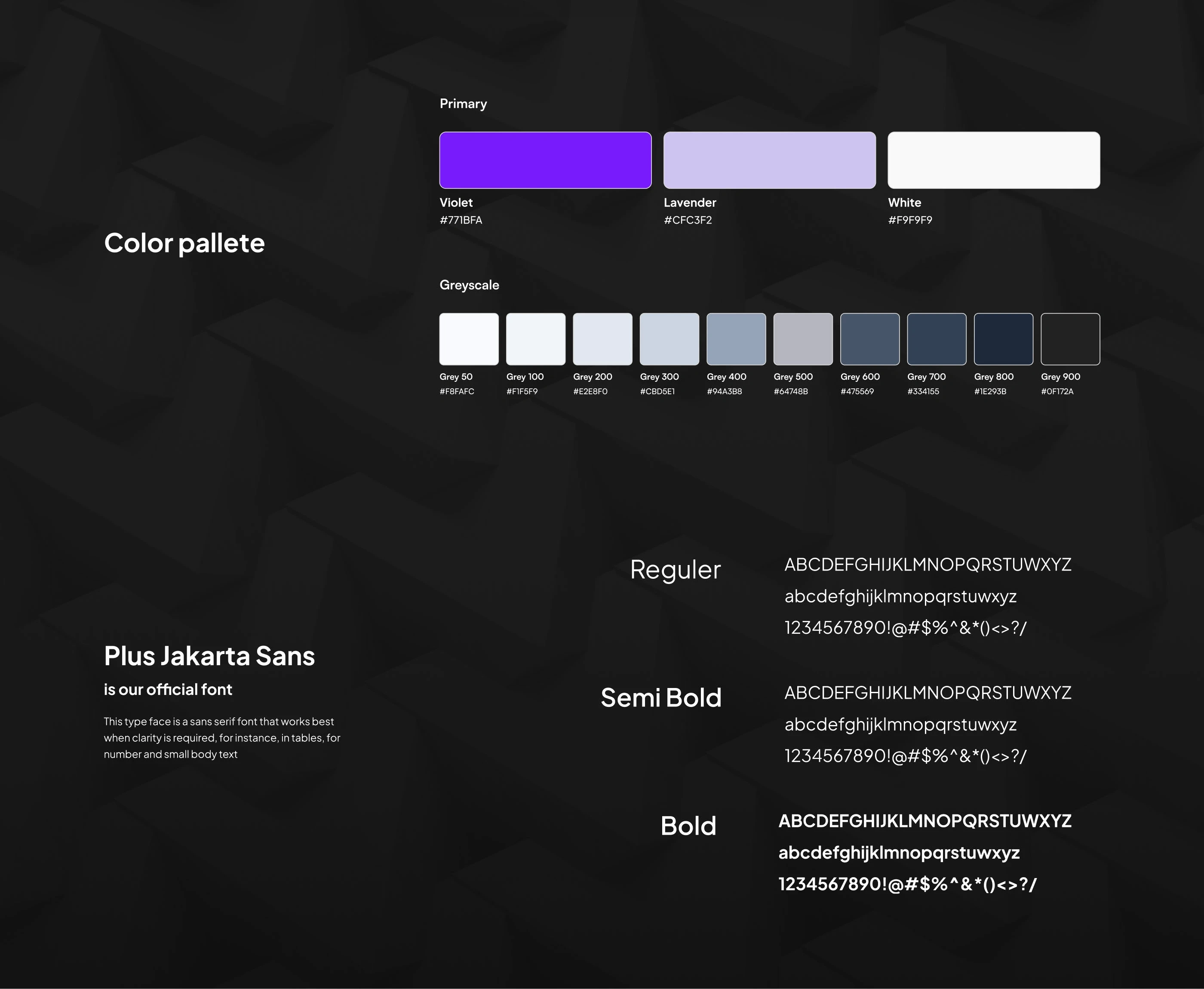
Task: Select the Violet color swatch
Action: click(545, 160)
